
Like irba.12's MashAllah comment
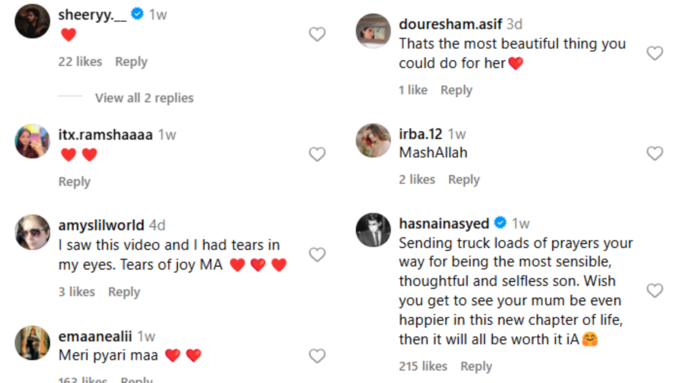click(x=655, y=153)
